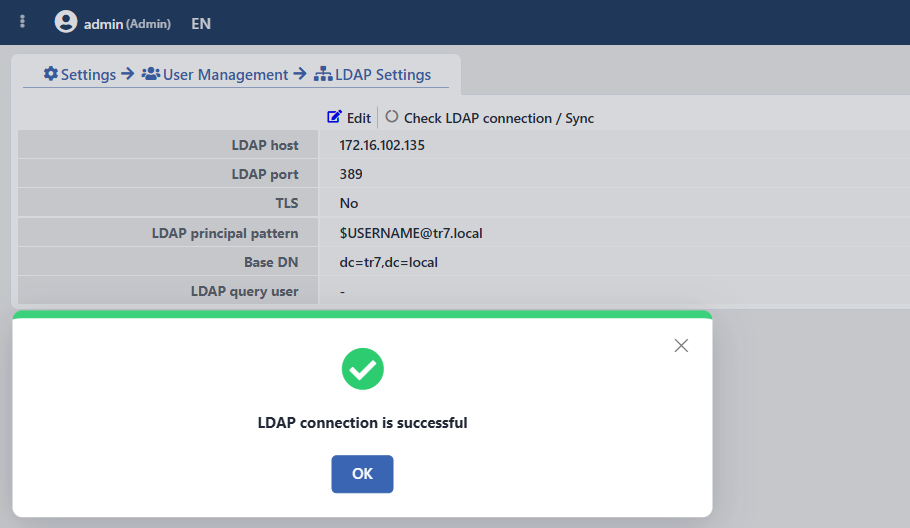Click the LDAP Settings hierarchy icon

point(323,74)
